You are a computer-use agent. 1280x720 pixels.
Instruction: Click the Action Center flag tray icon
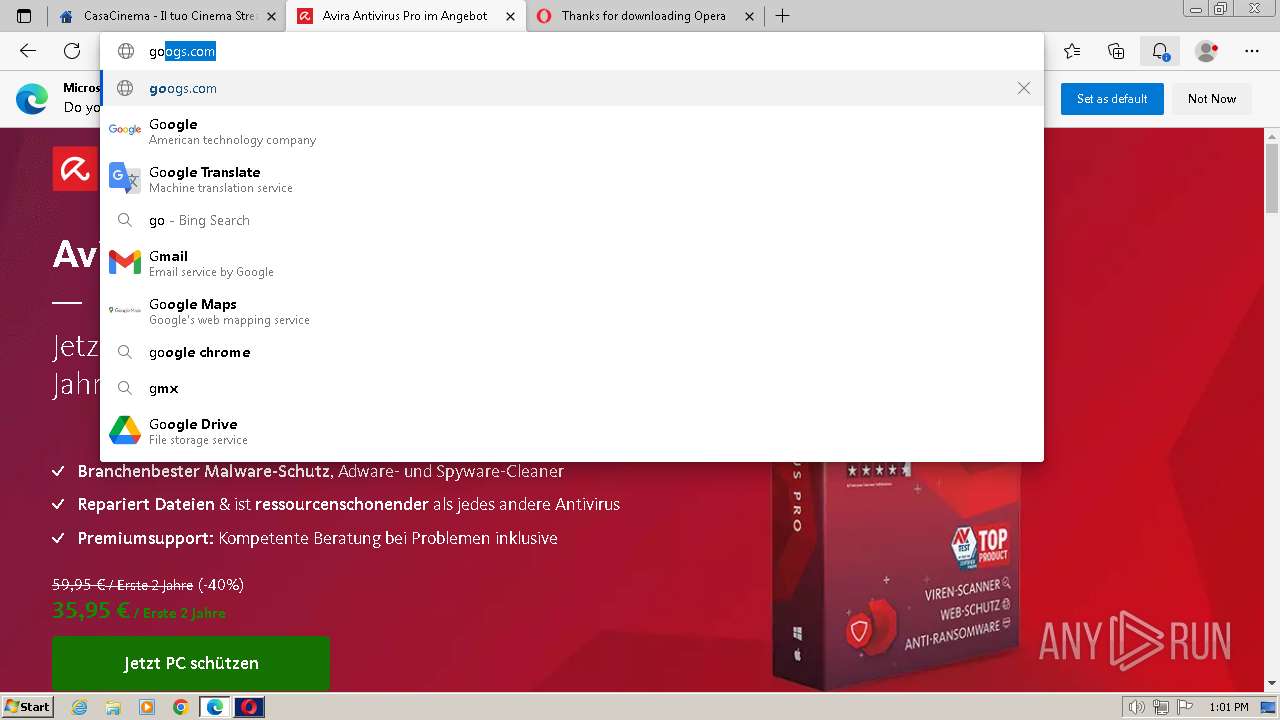pyautogui.click(x=1184, y=707)
